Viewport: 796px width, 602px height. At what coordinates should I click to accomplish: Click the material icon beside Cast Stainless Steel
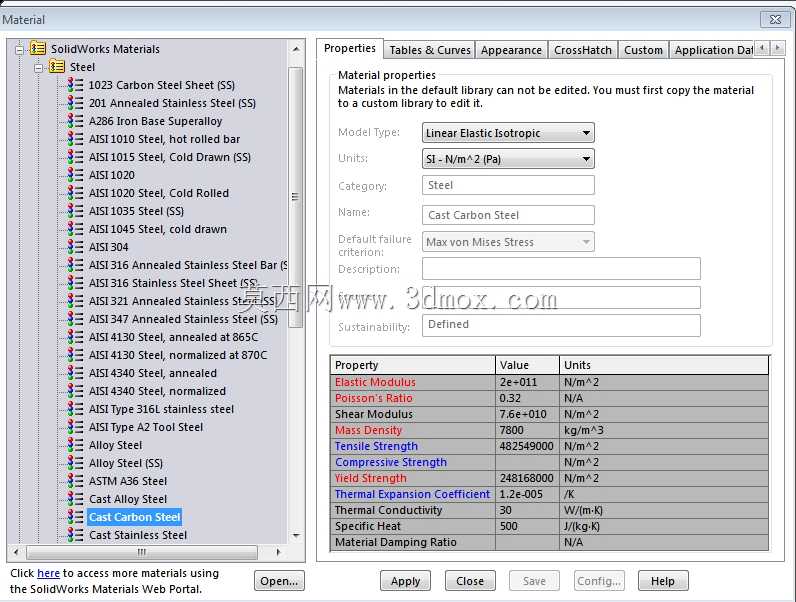(x=76, y=535)
